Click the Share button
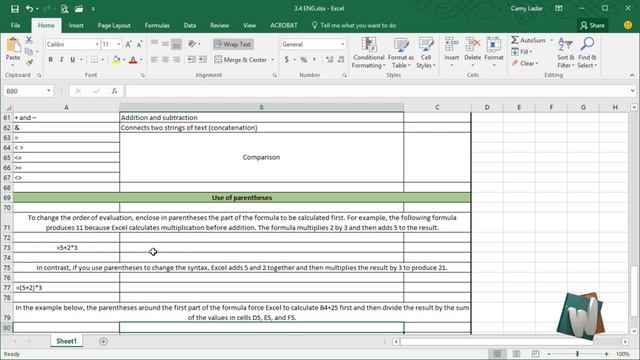640x360 pixels. (x=592, y=25)
